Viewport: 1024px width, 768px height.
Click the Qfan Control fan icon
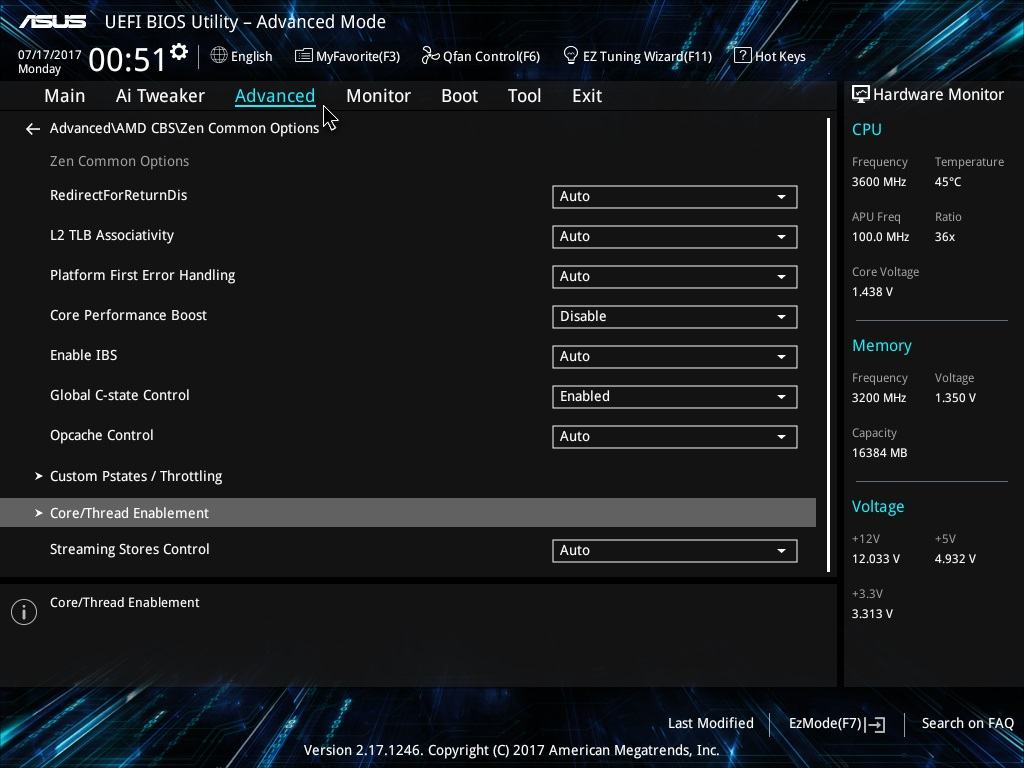point(430,56)
